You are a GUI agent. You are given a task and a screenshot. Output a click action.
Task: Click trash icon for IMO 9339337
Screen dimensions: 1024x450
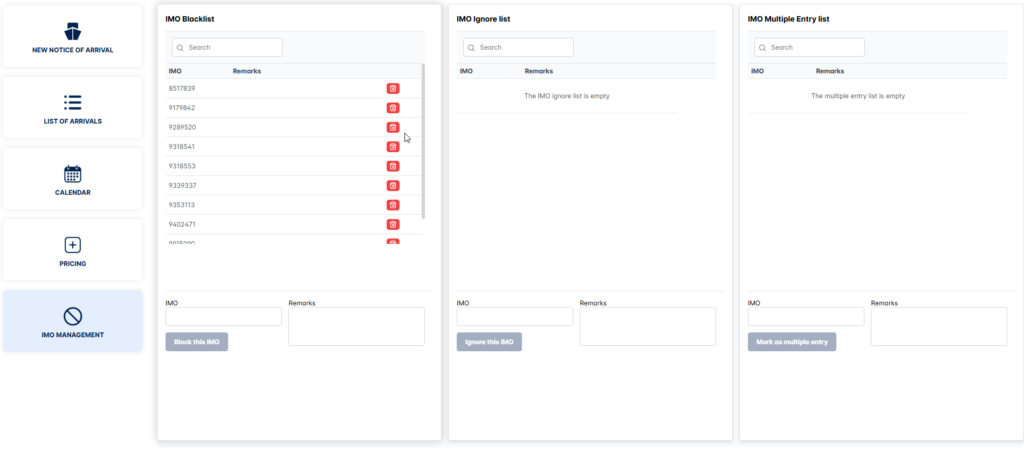pyautogui.click(x=393, y=185)
